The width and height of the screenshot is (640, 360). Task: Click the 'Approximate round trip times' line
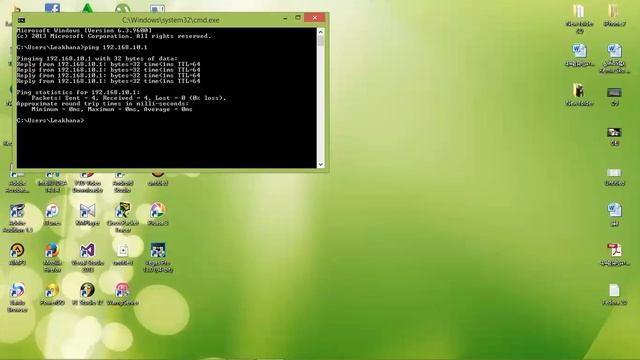(103, 104)
